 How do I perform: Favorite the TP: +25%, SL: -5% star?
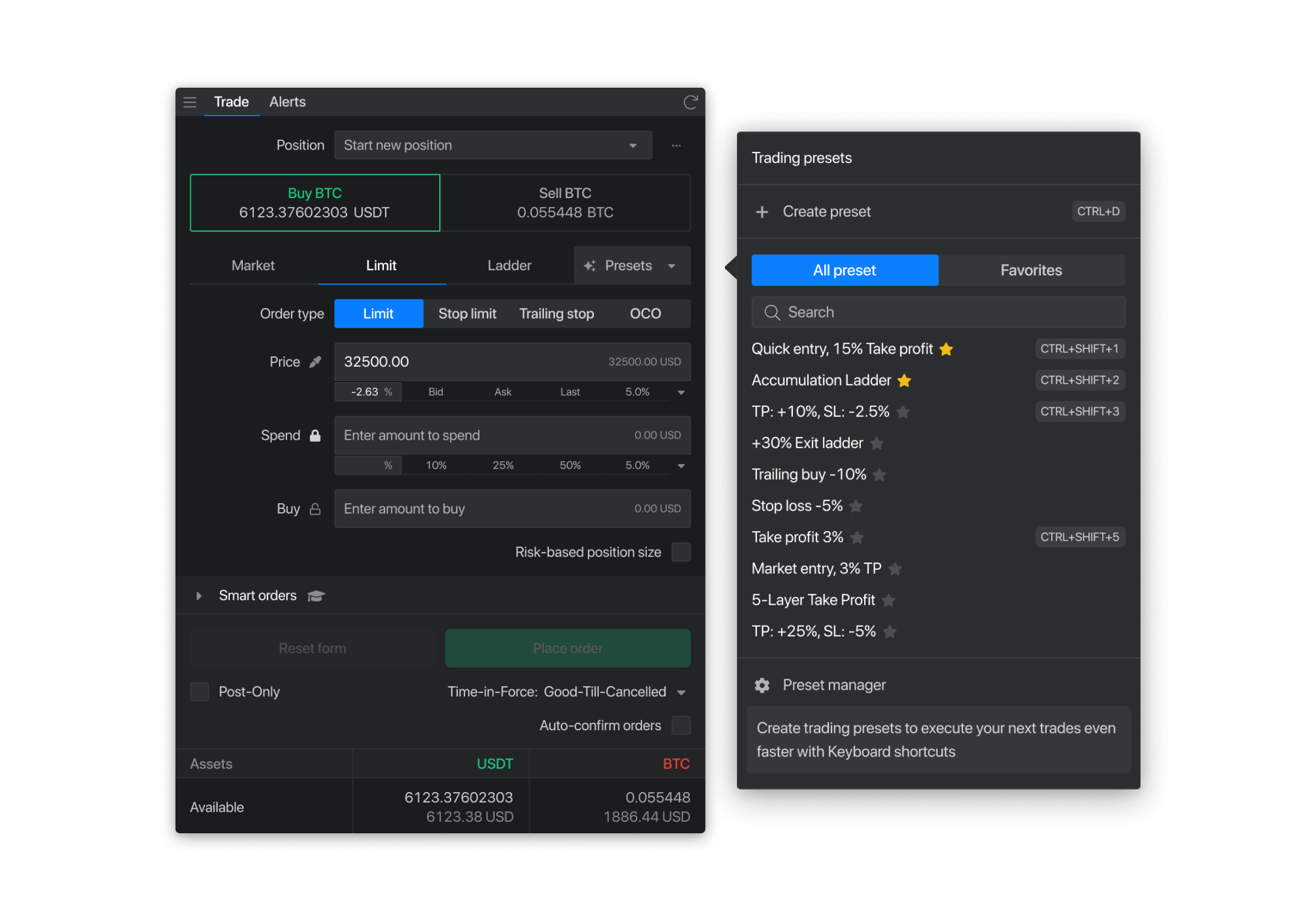889,632
